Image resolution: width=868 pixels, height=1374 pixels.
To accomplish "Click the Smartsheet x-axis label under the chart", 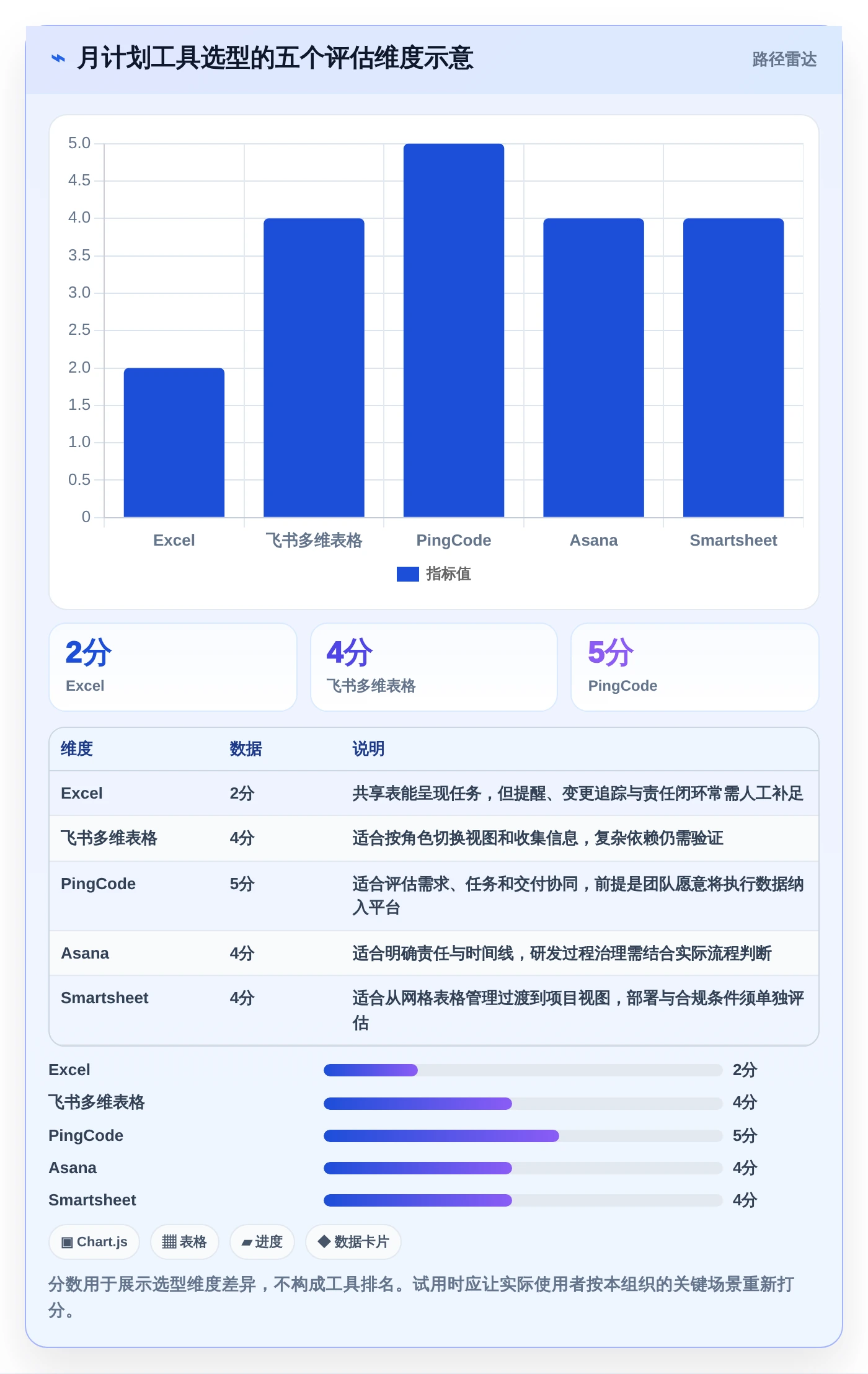I will click(x=733, y=540).
